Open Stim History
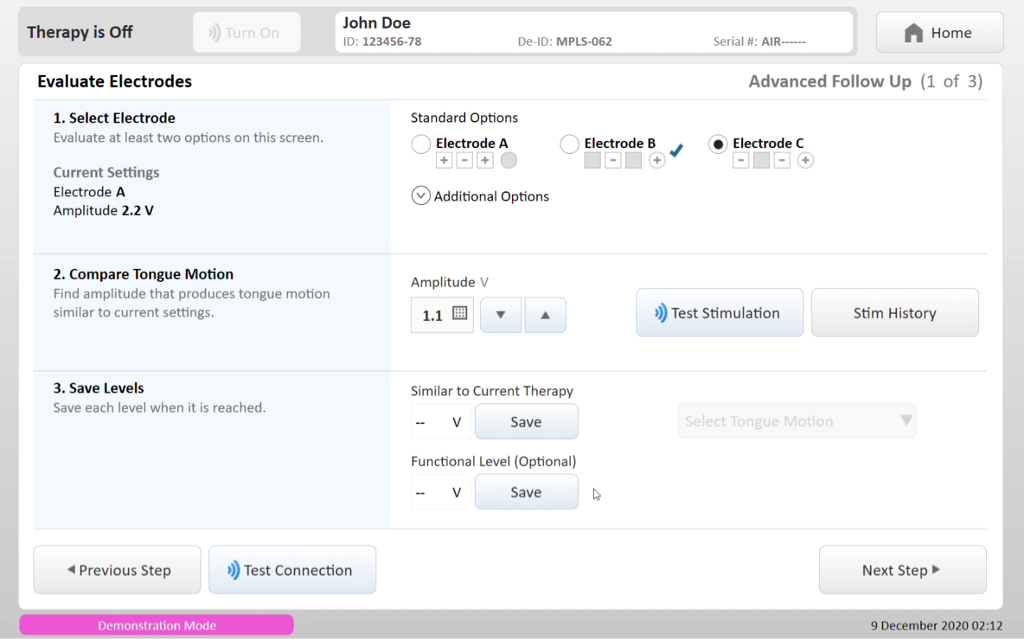This screenshot has height=639, width=1024. [x=895, y=313]
